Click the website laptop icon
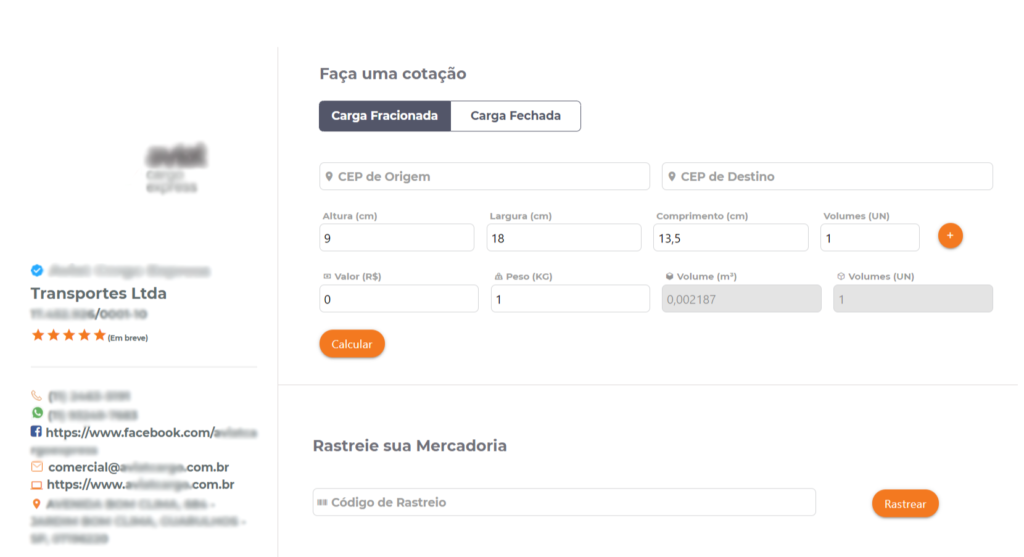Screen dimensions: 1024x557 tap(37, 485)
